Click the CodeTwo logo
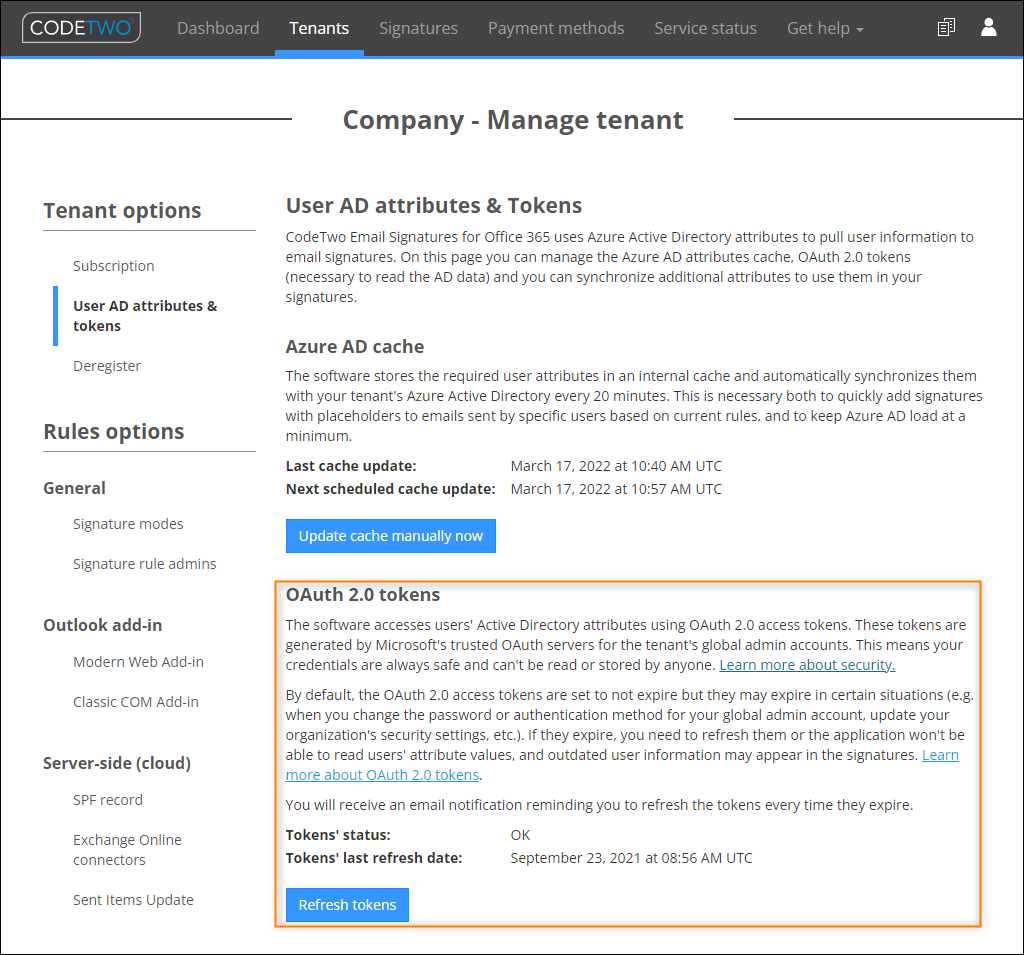The height and width of the screenshot is (955, 1024). (81, 28)
